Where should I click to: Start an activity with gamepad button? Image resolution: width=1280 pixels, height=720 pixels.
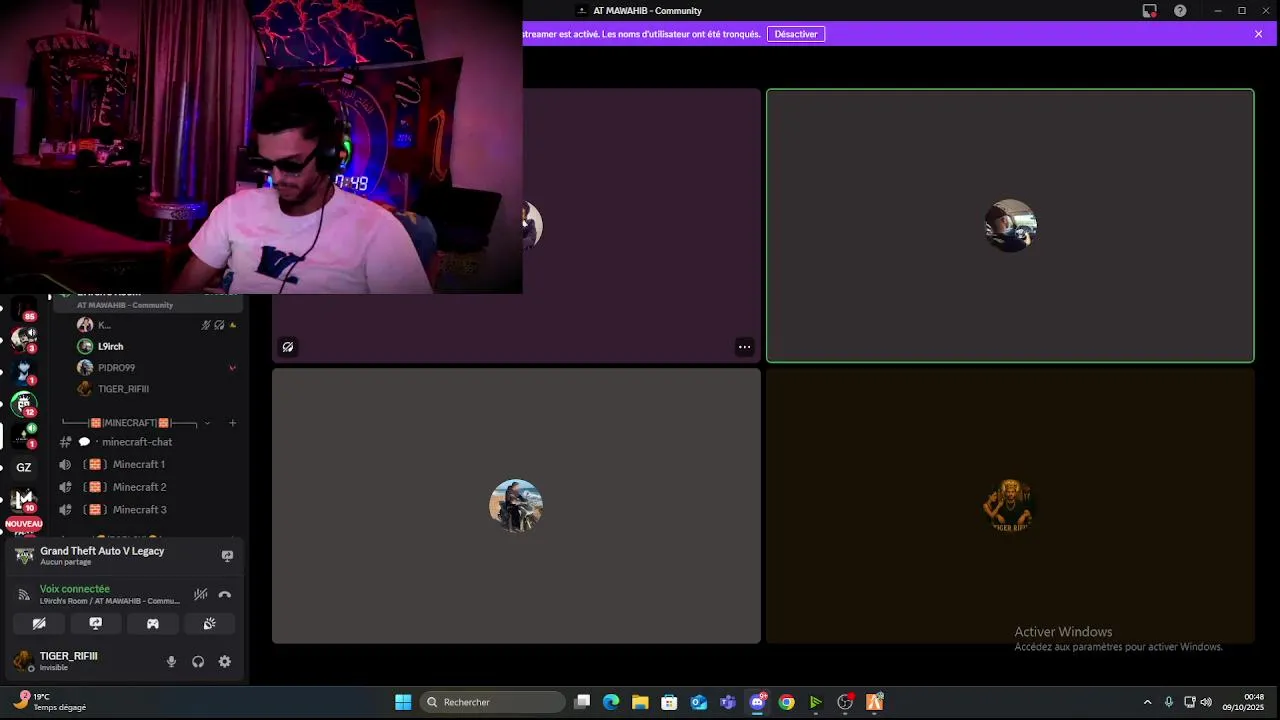click(x=153, y=623)
